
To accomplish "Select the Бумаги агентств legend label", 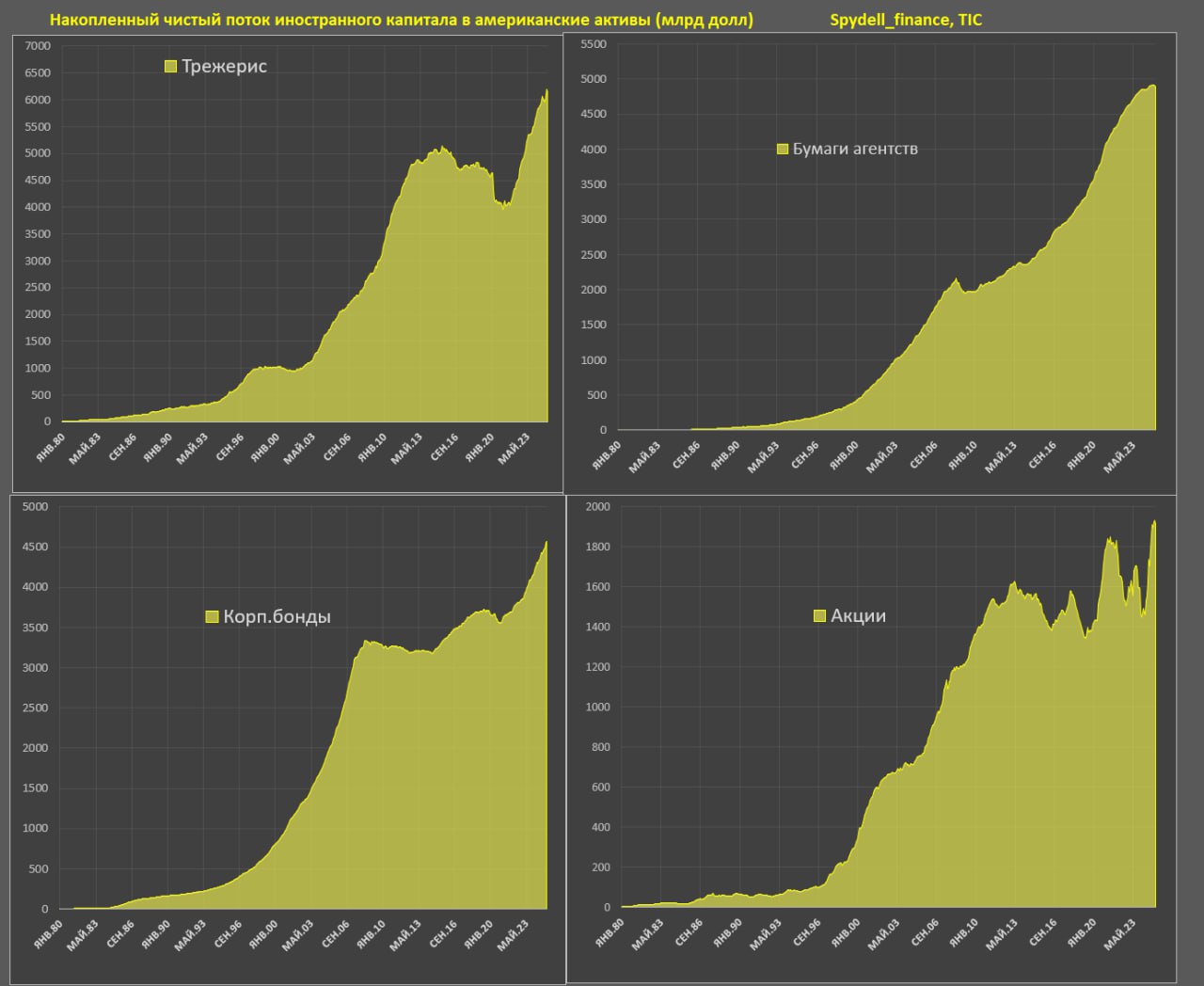I will 855,150.
